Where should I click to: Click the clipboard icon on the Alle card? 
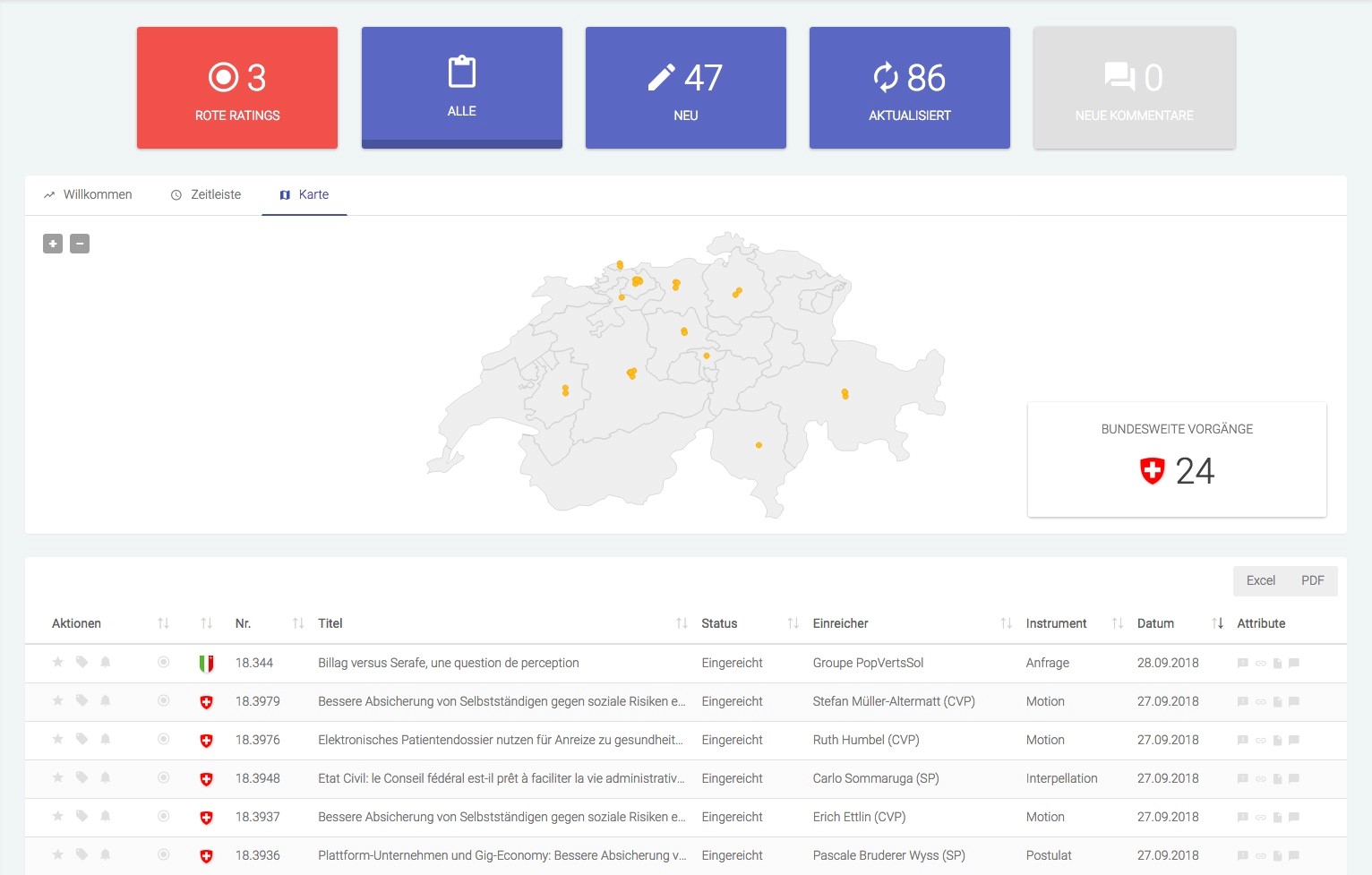(x=462, y=72)
